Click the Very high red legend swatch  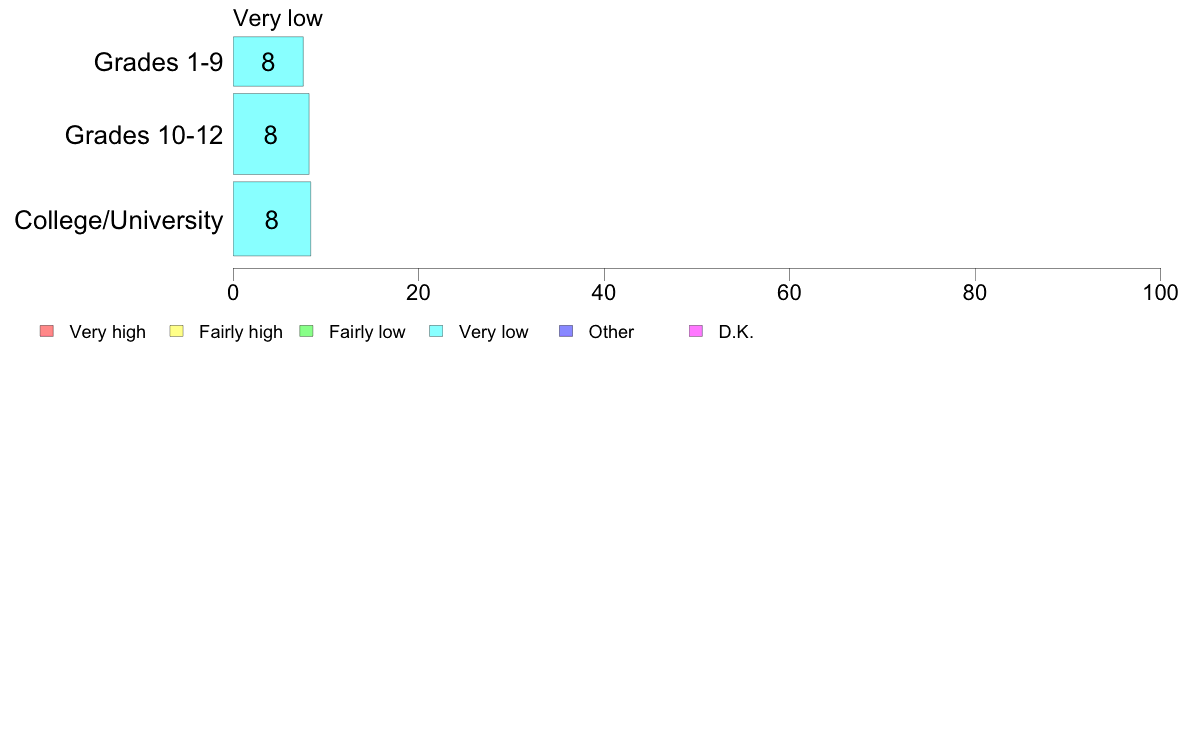pos(47,331)
